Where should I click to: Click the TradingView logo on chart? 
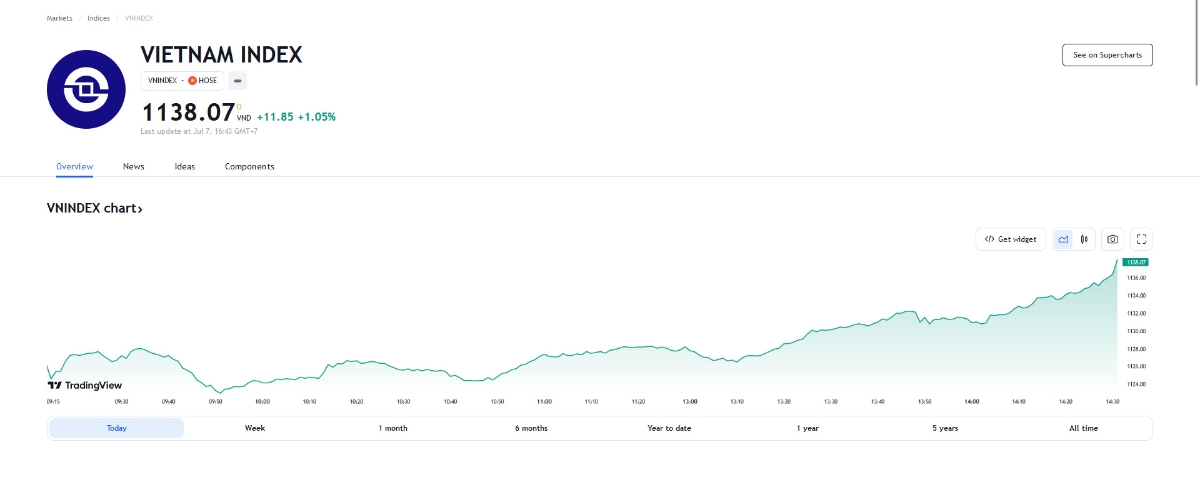click(85, 385)
